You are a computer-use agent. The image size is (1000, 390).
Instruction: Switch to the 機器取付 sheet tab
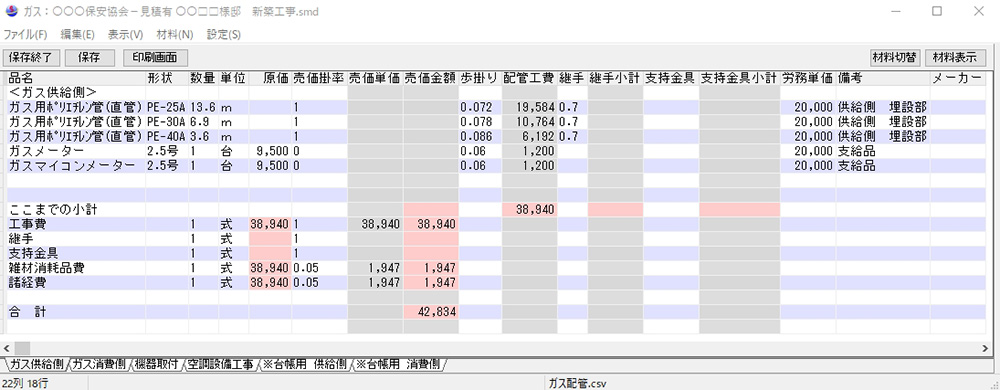(x=156, y=365)
